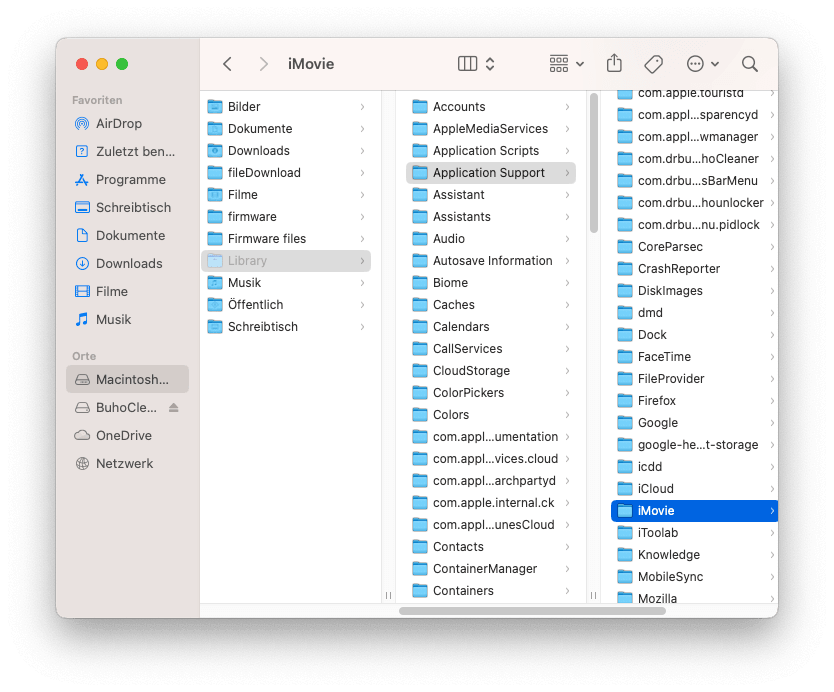This screenshot has width=834, height=692.
Task: Click the Share icon in toolbar
Action: coord(614,63)
